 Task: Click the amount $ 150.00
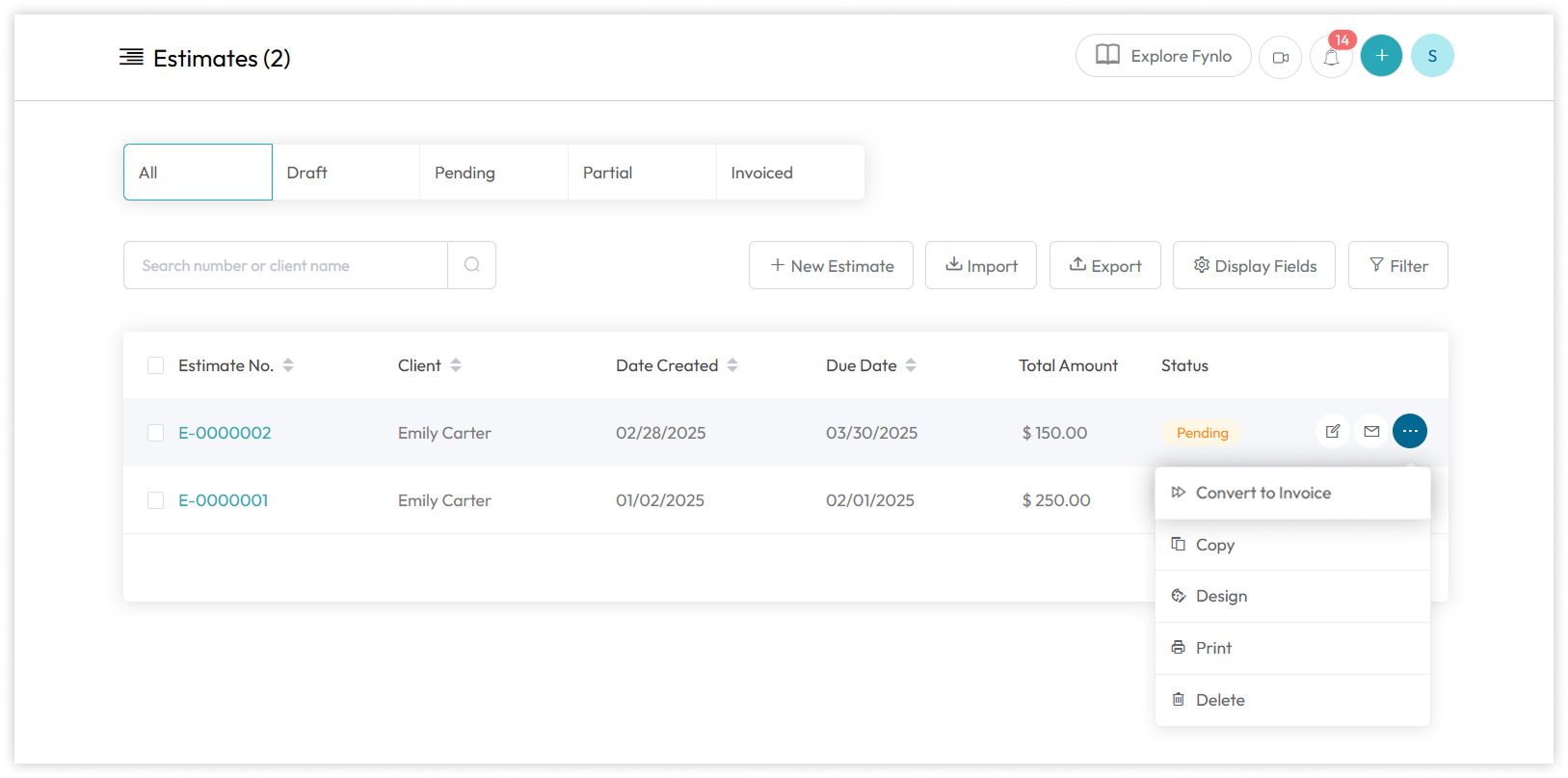[x=1054, y=433]
